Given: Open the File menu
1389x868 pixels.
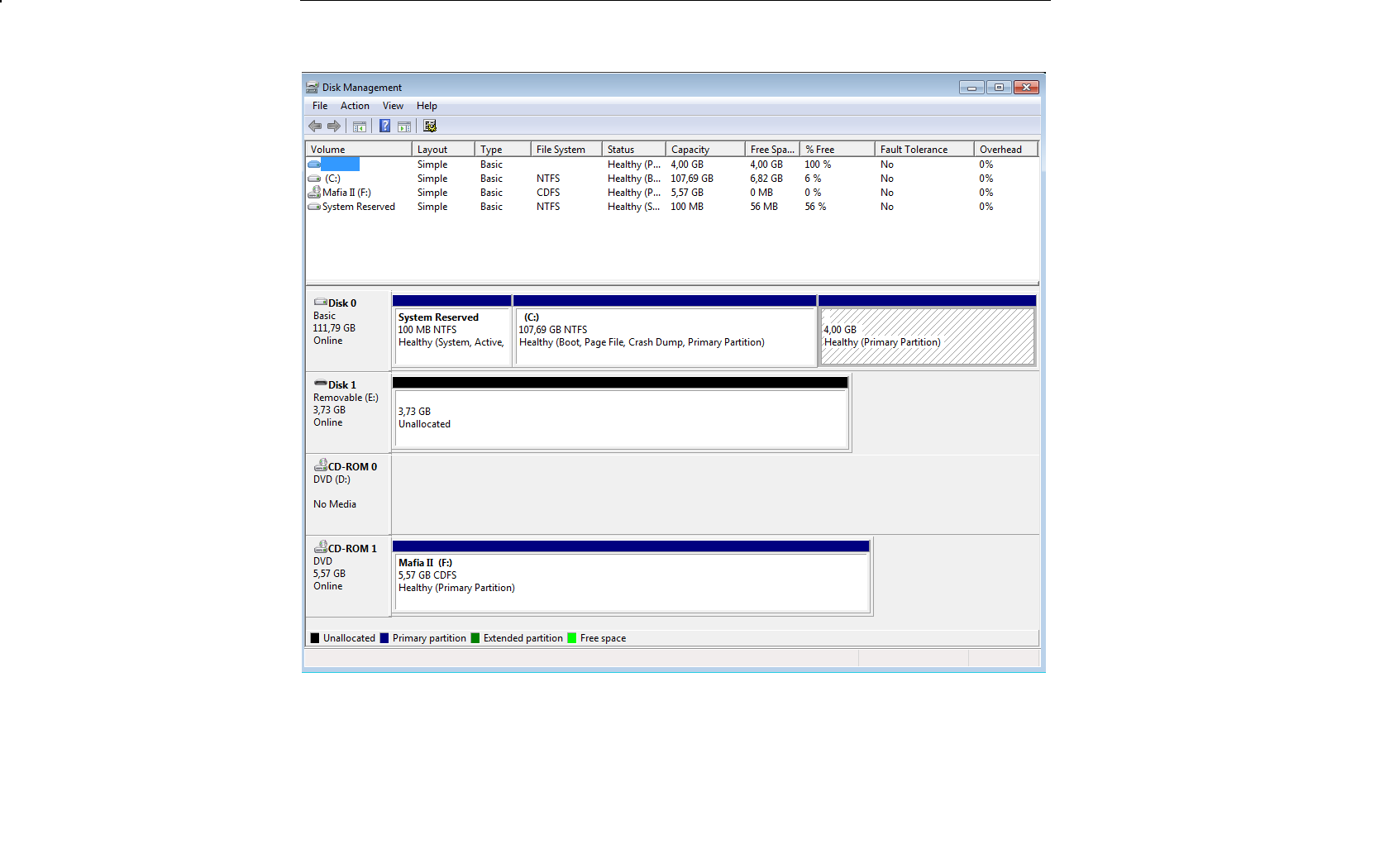Looking at the screenshot, I should pos(320,106).
